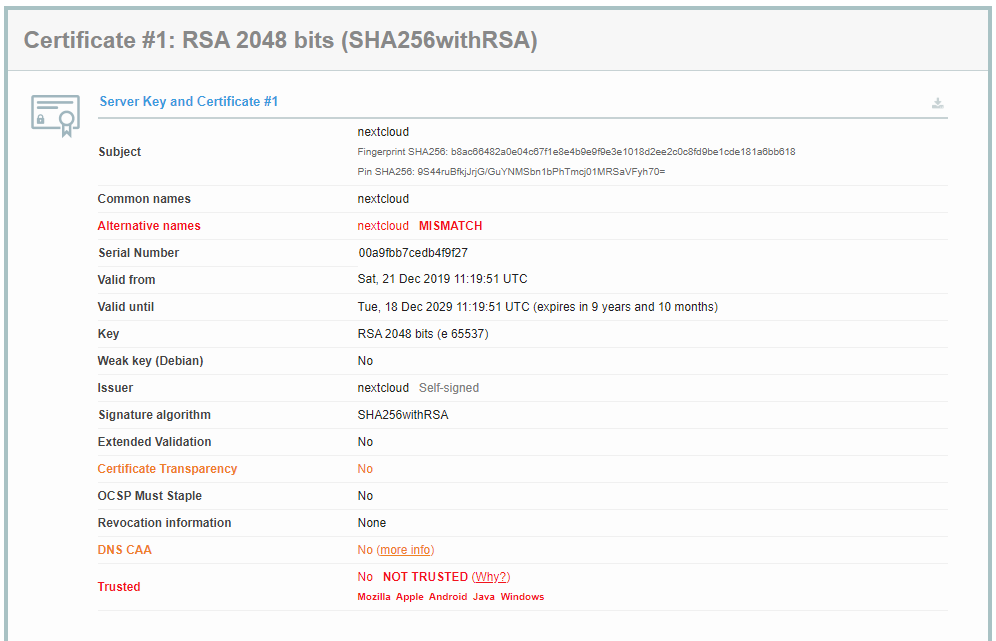Click the Self-signed issuer note
This screenshot has width=996, height=641.
point(448,388)
